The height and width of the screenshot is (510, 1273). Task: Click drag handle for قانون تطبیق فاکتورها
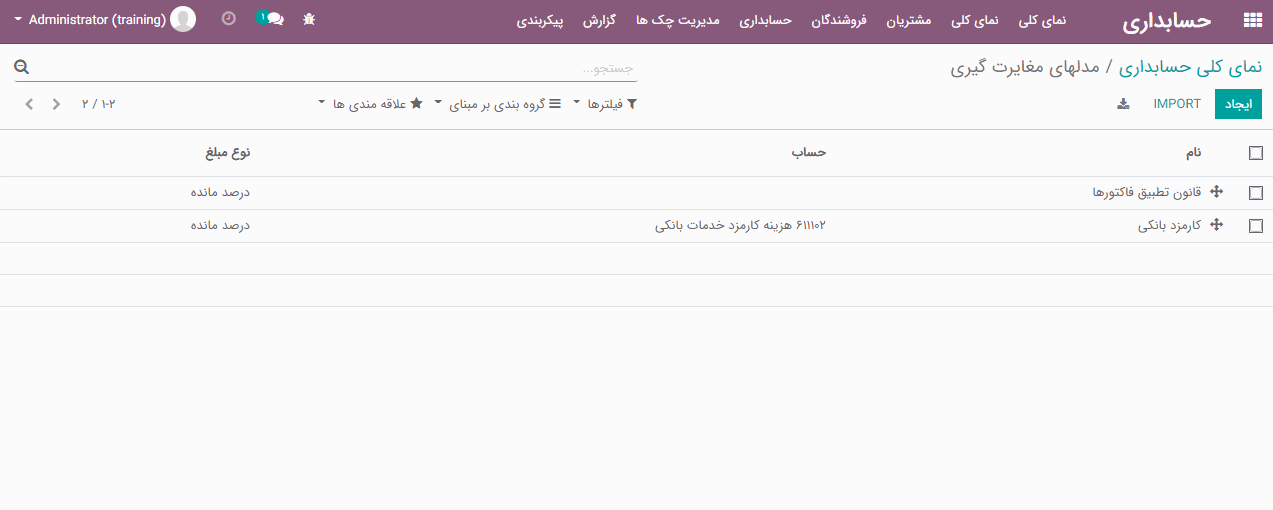pos(1217,192)
